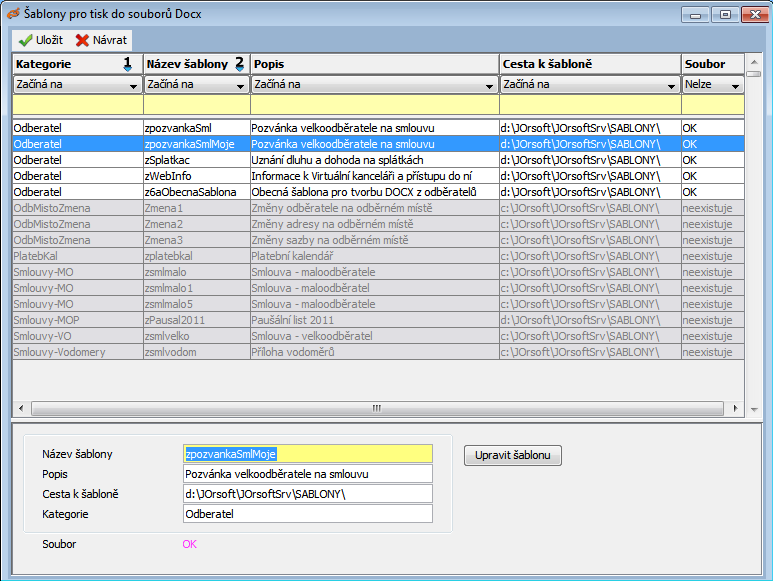Click the application icon in title bar
The width and height of the screenshot is (773, 581).
coord(14,14)
